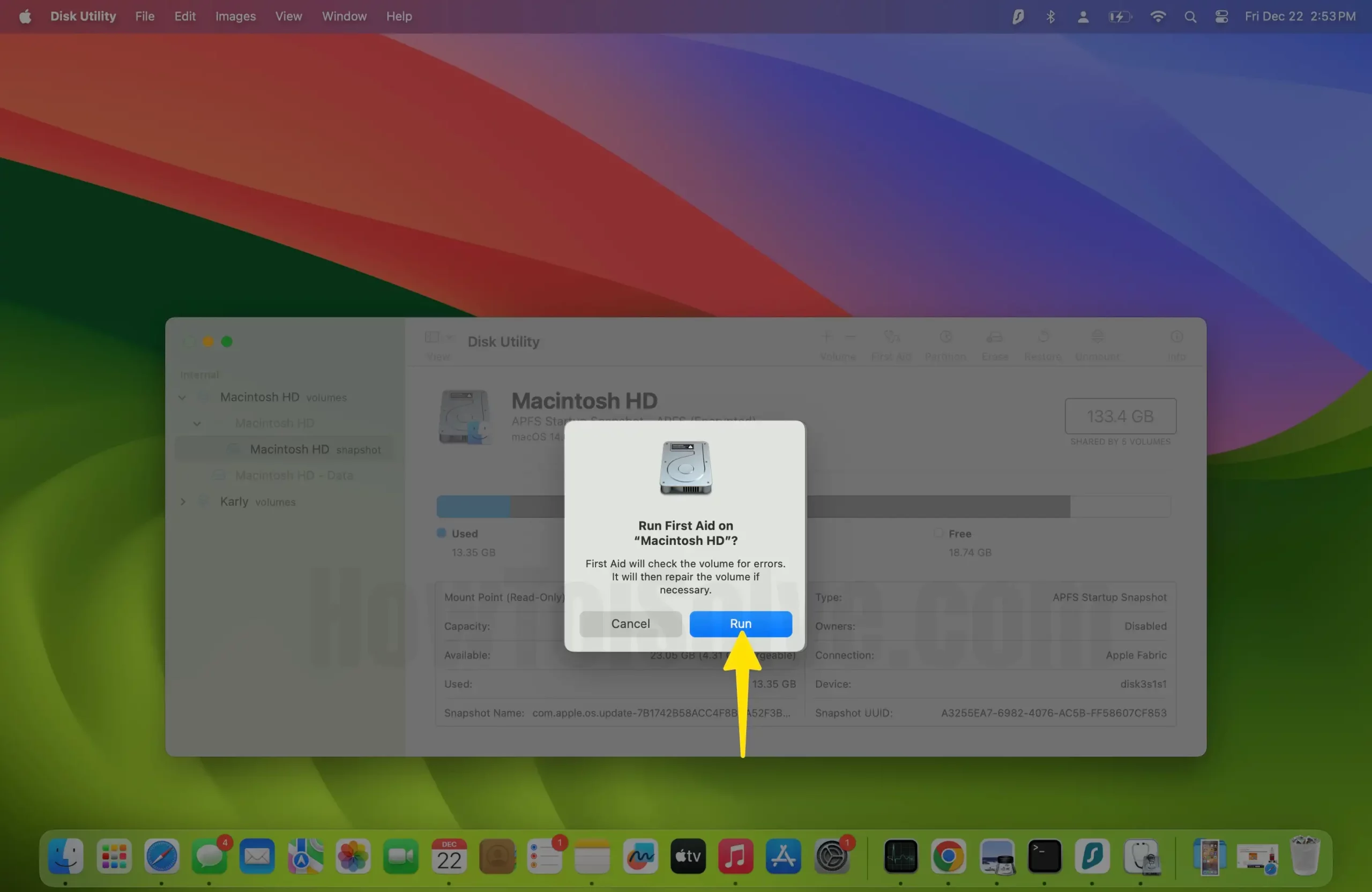Image resolution: width=1372 pixels, height=892 pixels.
Task: Open Notes from the Dock
Action: (592, 856)
